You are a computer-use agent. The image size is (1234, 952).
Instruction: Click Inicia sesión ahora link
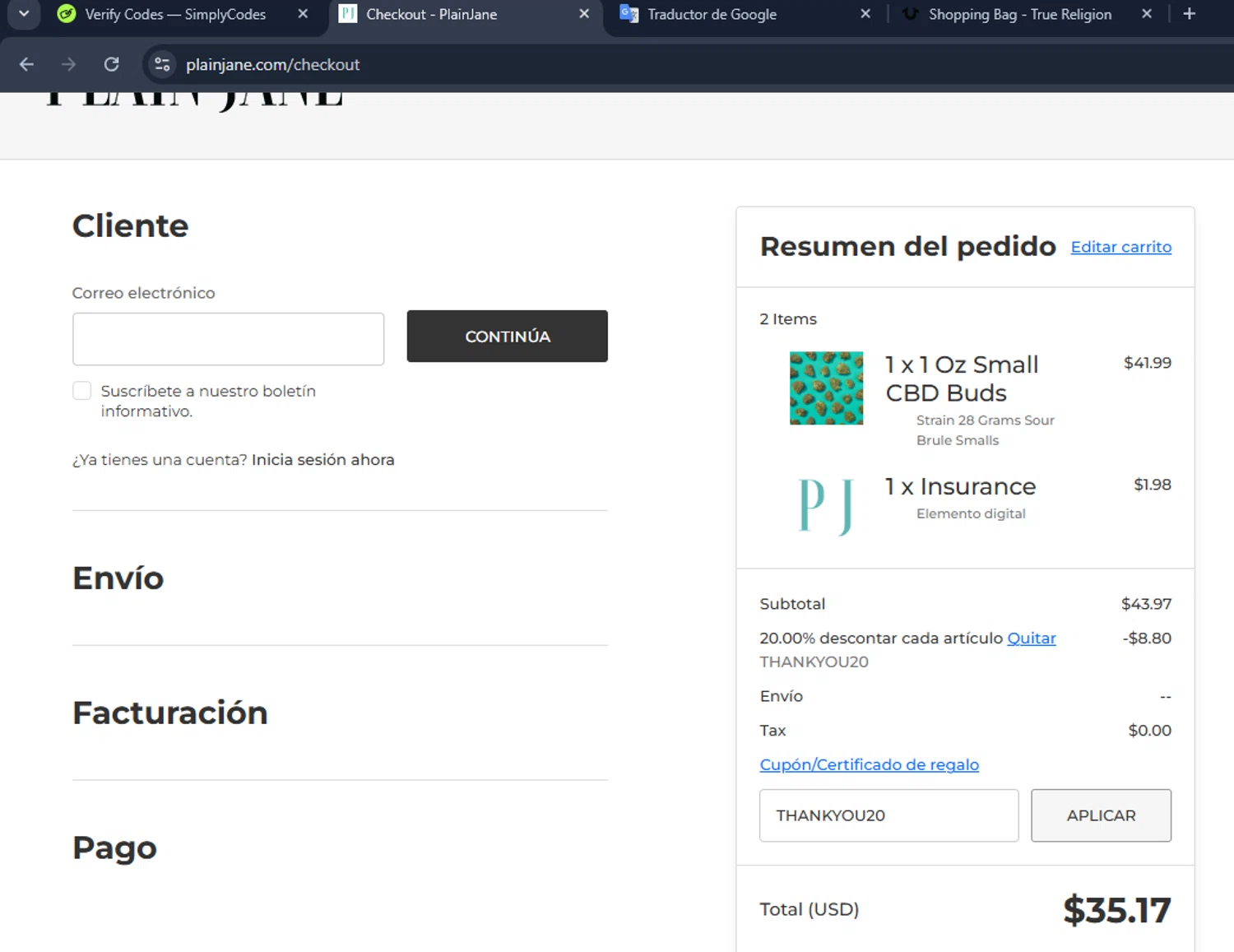[322, 459]
